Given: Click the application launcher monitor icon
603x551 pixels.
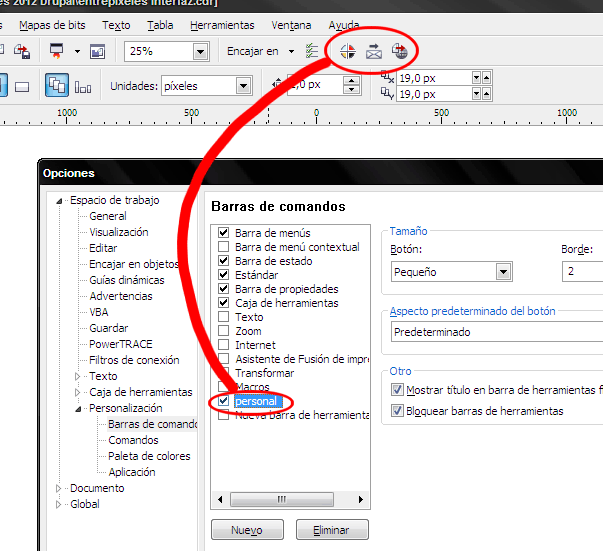Looking at the screenshot, I should 57,51.
